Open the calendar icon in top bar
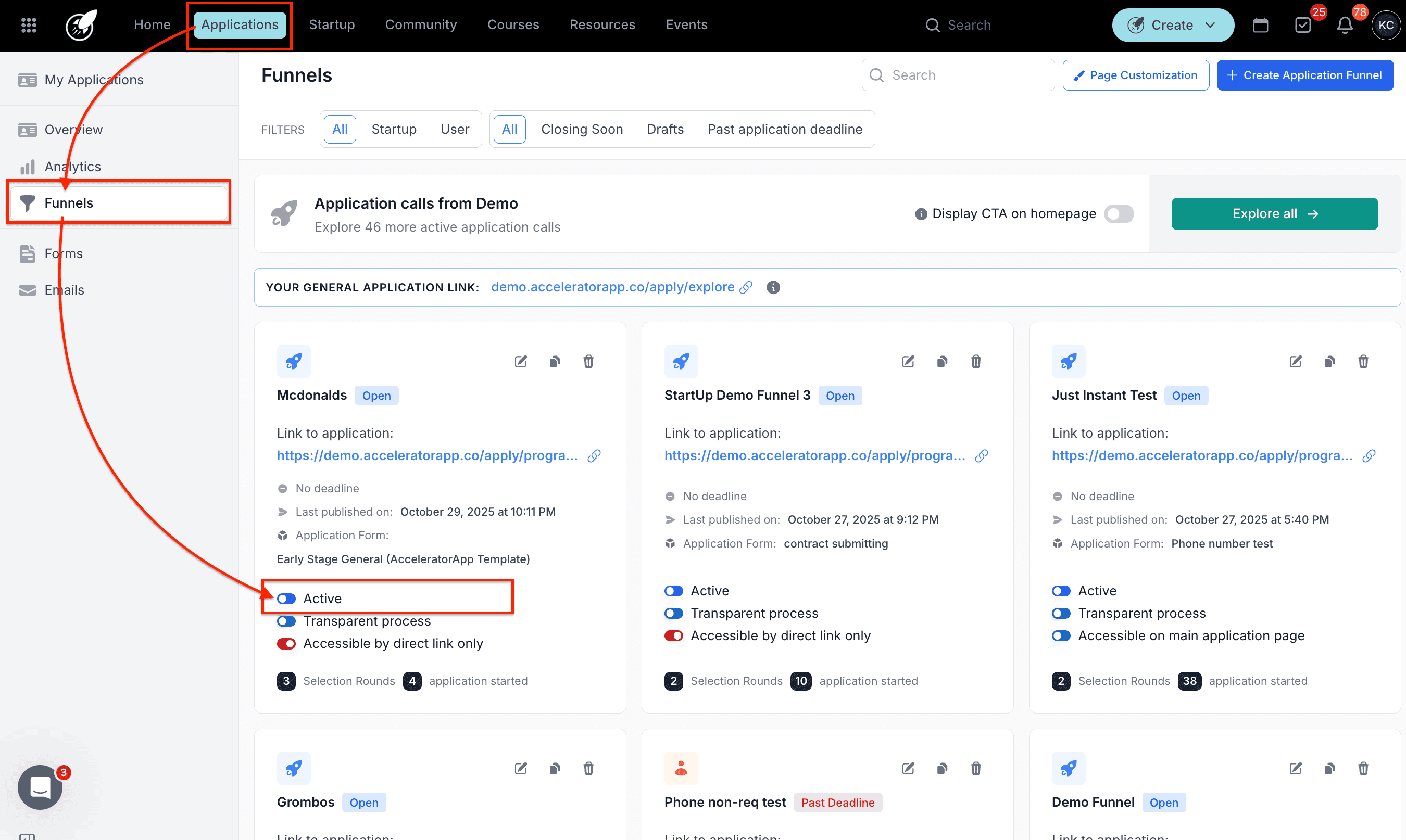Viewport: 1406px width, 840px height. pyautogui.click(x=1260, y=25)
